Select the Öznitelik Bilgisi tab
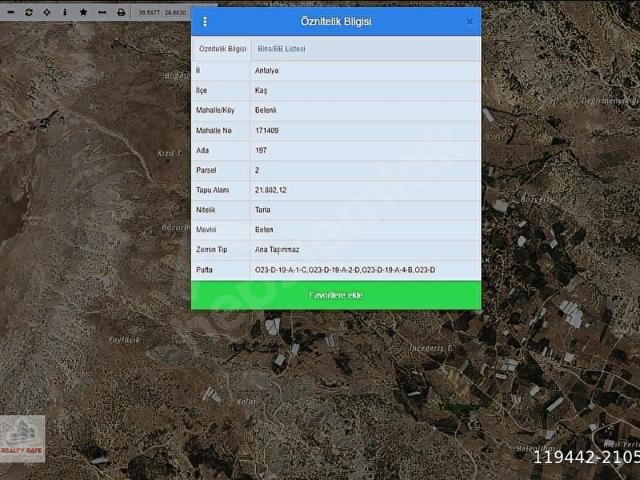Viewport: 640px width, 480px height. tap(222, 49)
